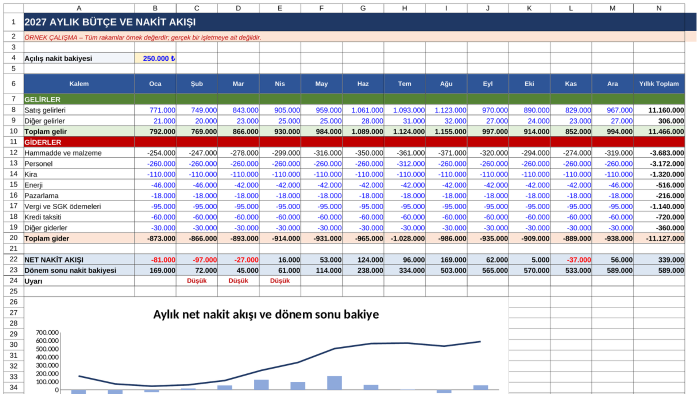The width and height of the screenshot is (700, 394).
Task: Select the 'Ara' month header cell
Action: pos(612,83)
